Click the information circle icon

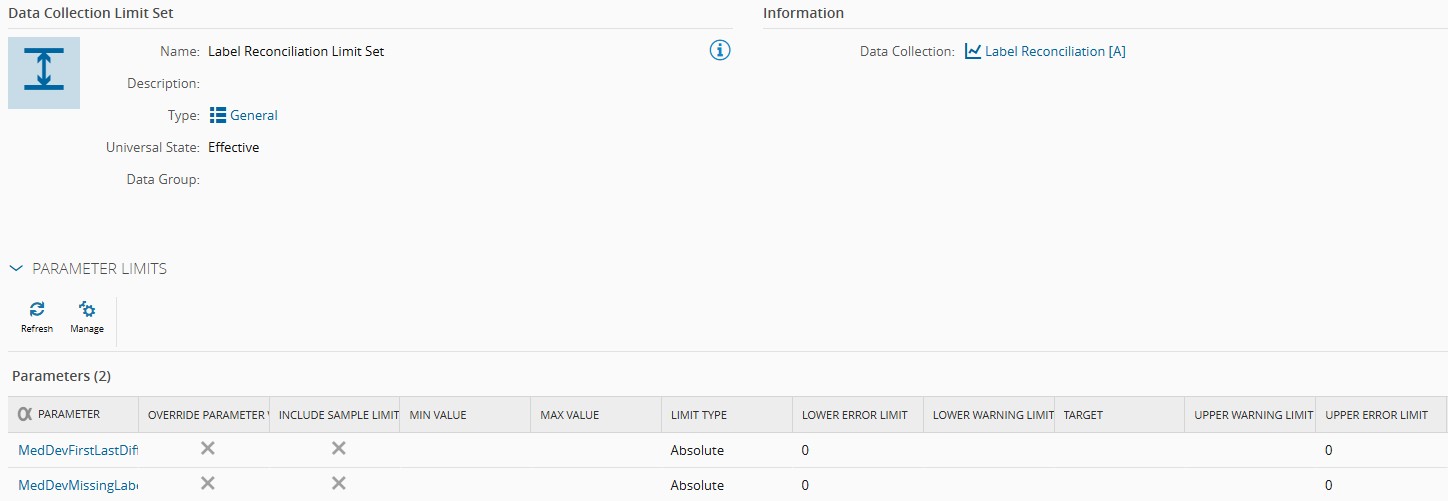pyautogui.click(x=720, y=51)
